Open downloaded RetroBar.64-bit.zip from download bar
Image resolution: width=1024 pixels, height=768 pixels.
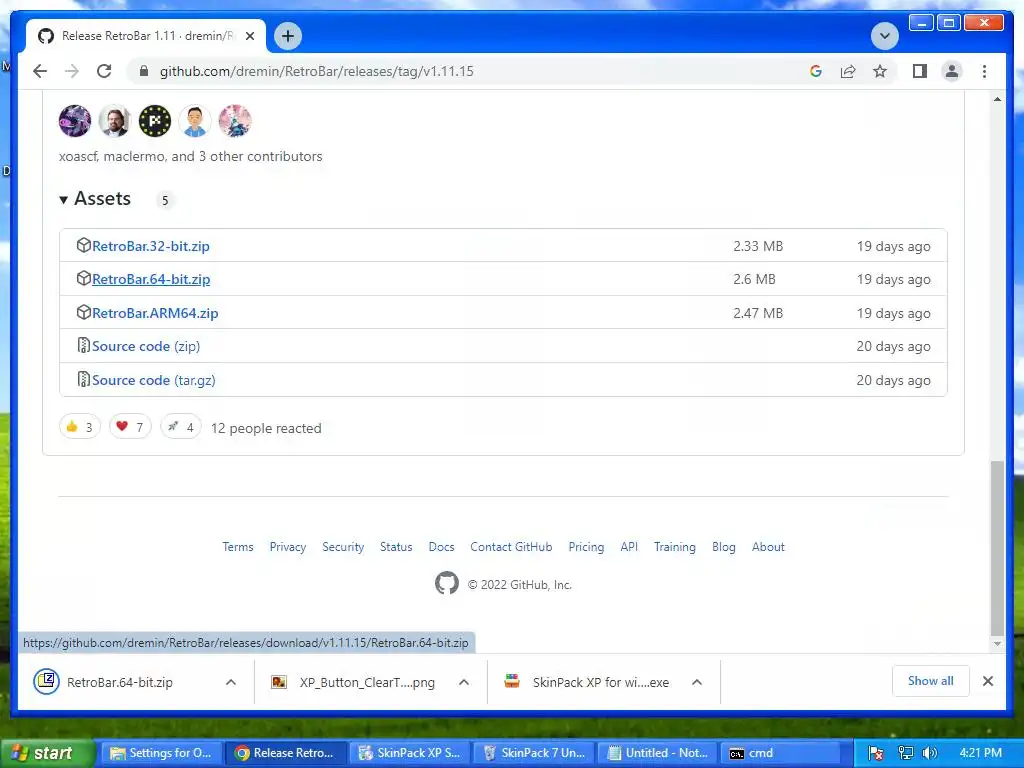point(120,682)
